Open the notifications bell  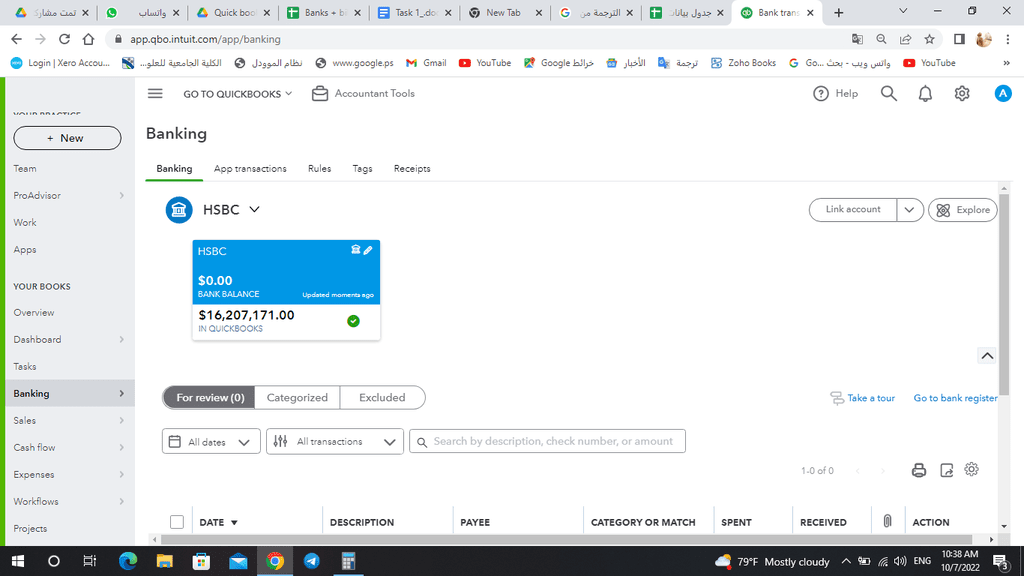coord(925,94)
